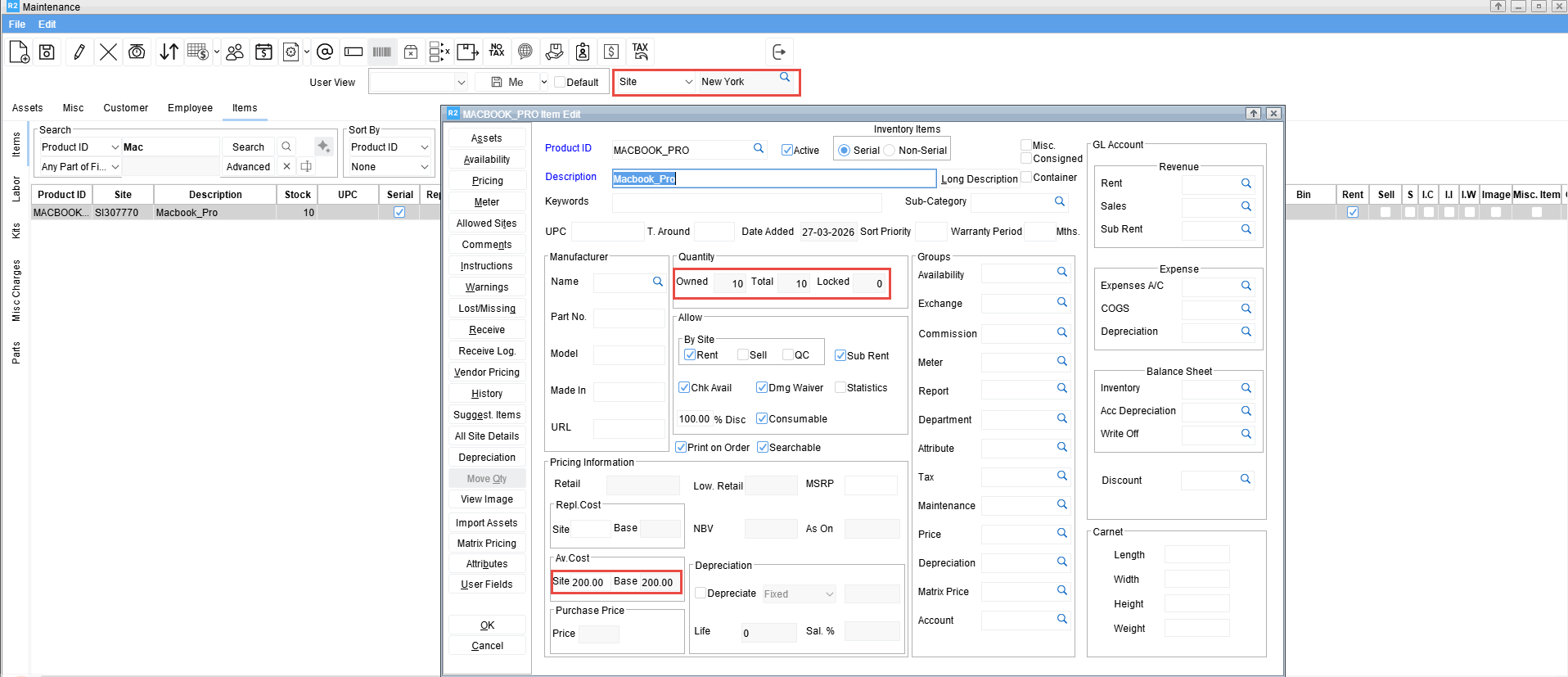Click the barcode icon in toolbar
The width and height of the screenshot is (1568, 677).
pos(382,52)
